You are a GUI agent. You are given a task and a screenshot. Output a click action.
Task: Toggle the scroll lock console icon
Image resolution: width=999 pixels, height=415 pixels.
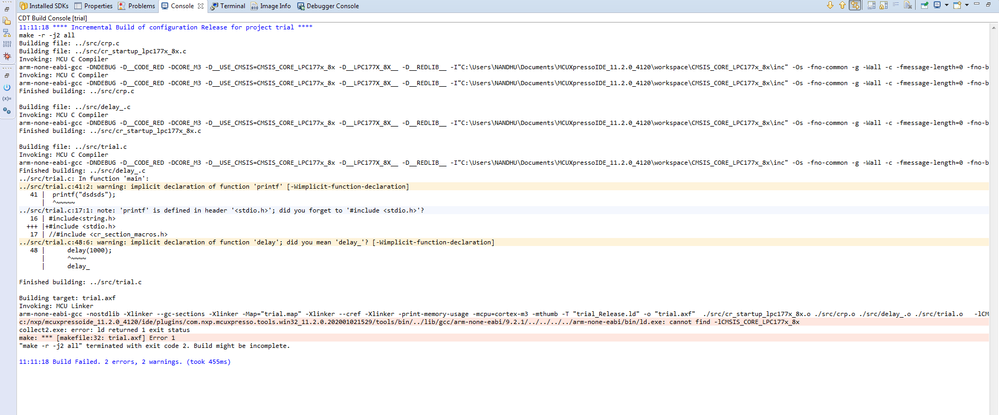point(883,5)
